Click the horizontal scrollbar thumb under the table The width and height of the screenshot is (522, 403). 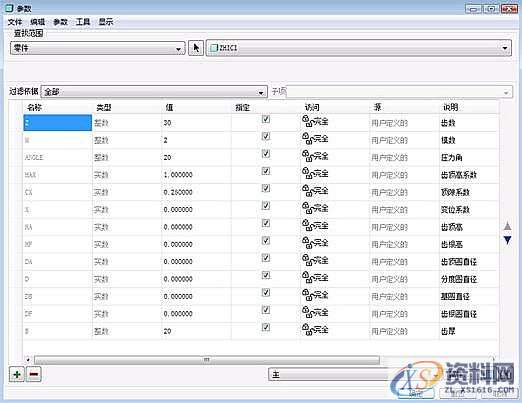207,360
